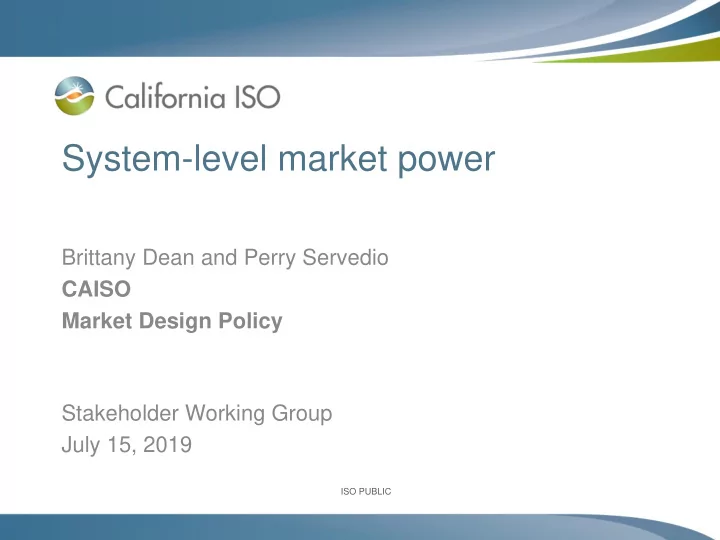Click the California ISO globe logo icon
The image size is (720, 540).
point(74,96)
